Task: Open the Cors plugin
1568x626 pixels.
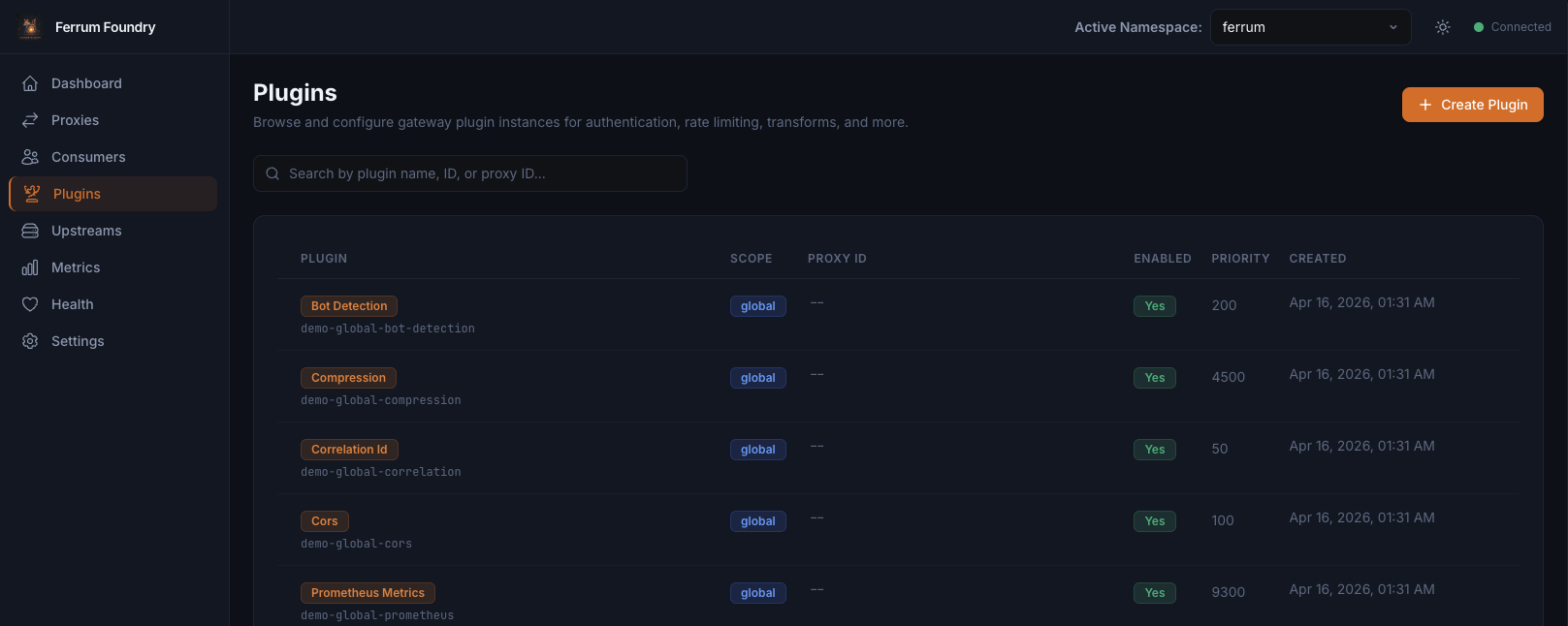Action: (325, 521)
